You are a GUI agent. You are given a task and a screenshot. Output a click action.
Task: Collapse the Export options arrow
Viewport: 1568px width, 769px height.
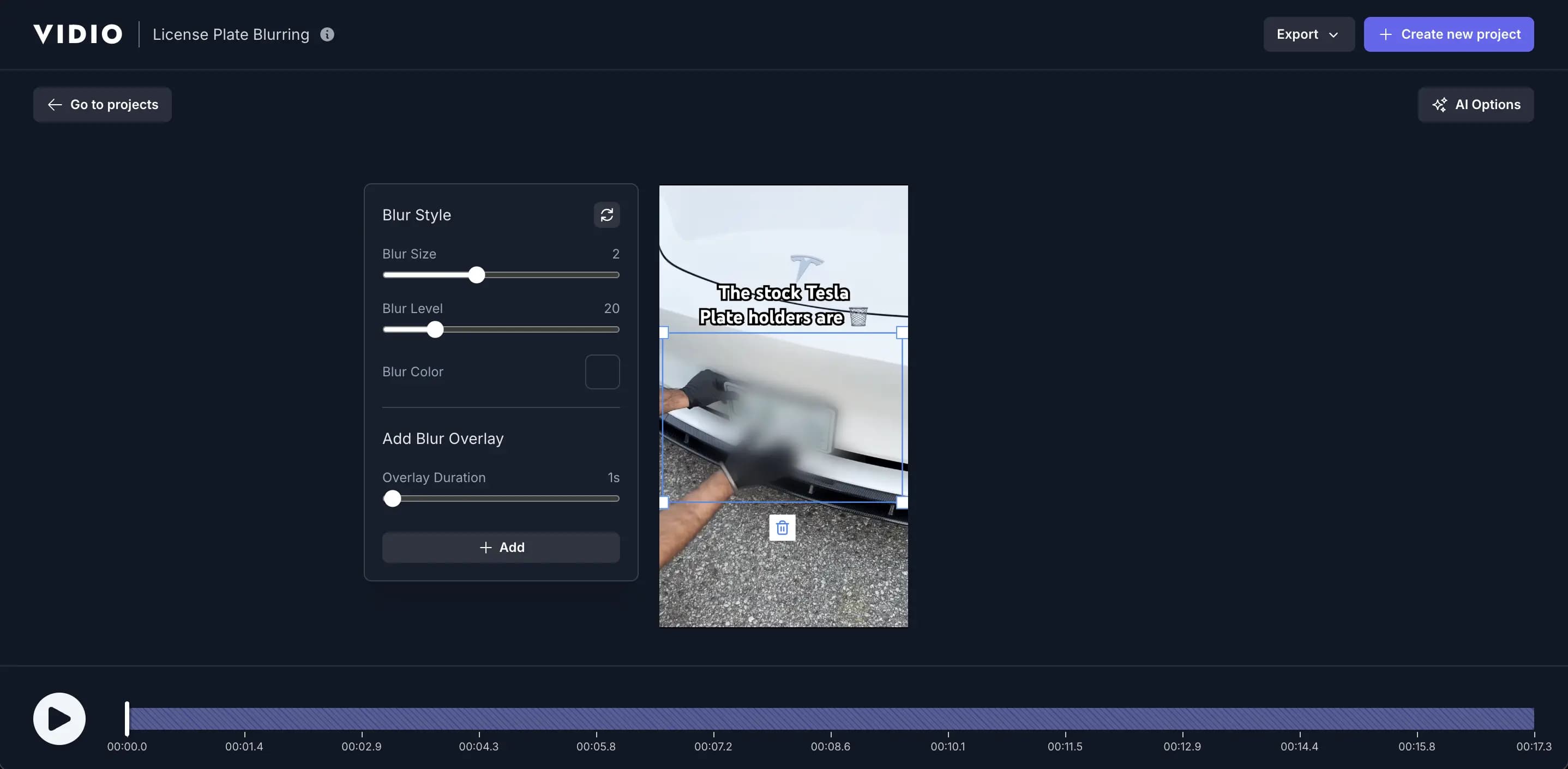(x=1334, y=34)
